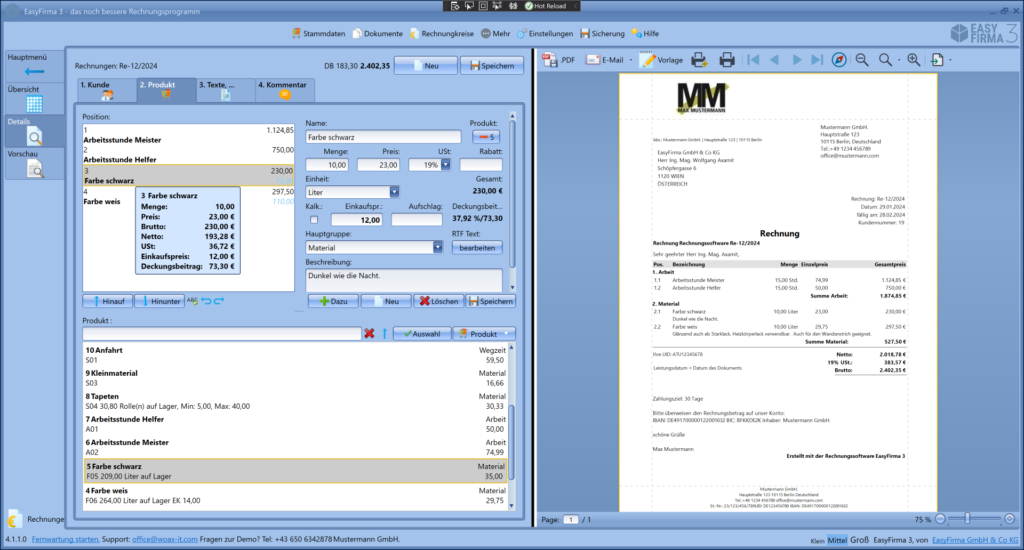Open Details view in left sidebar
The width and height of the screenshot is (1024, 550).
(34, 132)
